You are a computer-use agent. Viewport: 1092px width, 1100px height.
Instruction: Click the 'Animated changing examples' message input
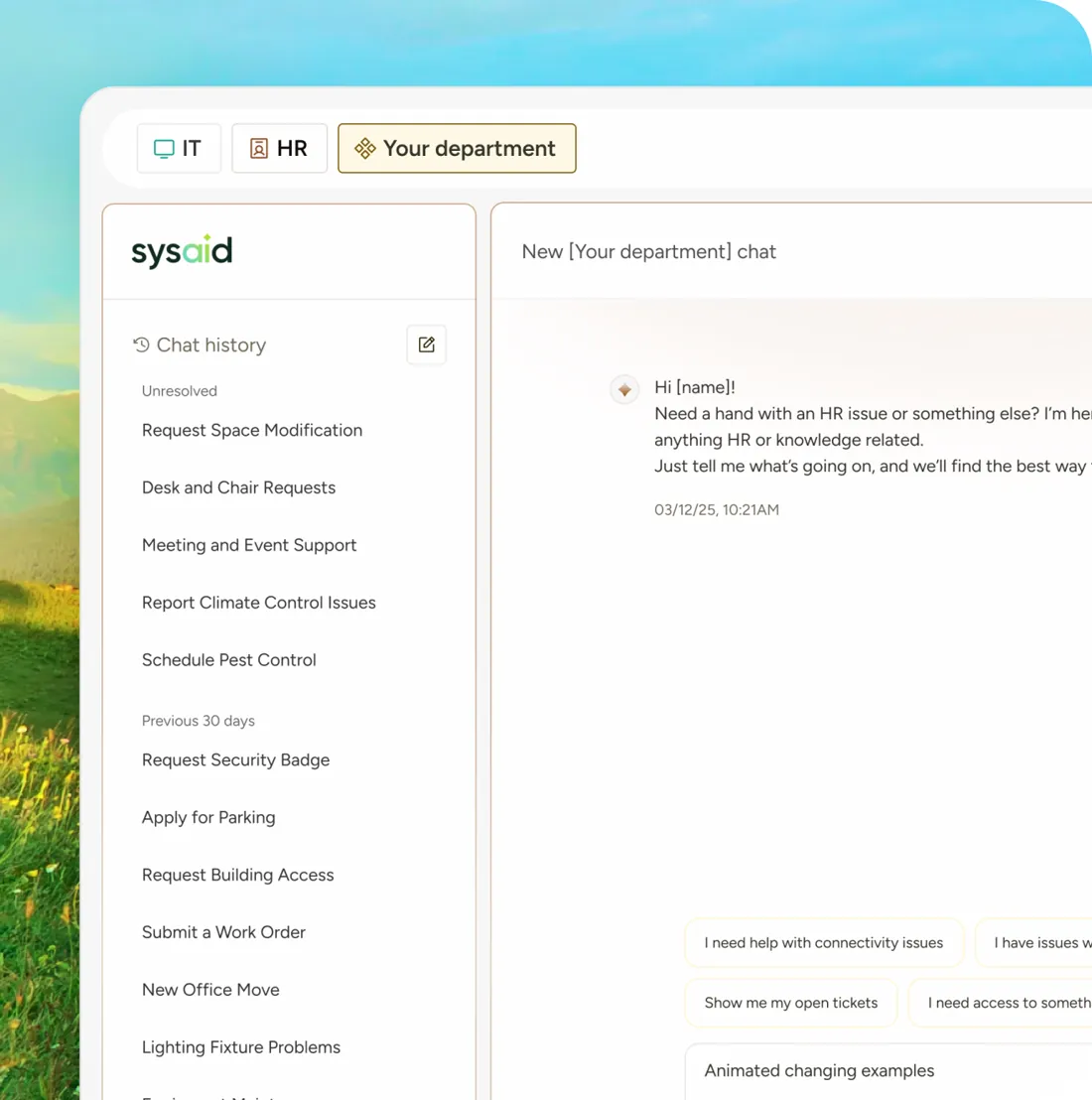887,1071
